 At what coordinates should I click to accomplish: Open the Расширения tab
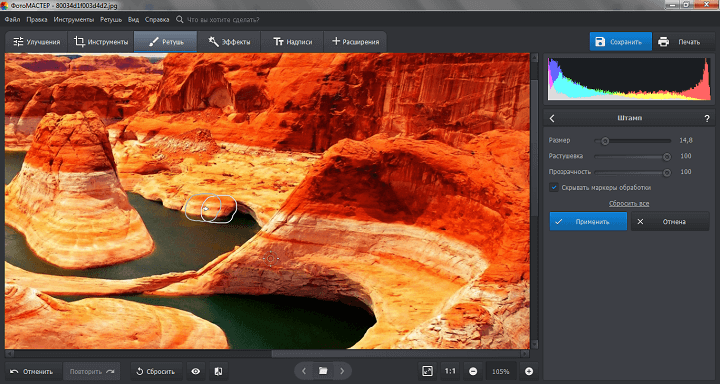pos(355,42)
